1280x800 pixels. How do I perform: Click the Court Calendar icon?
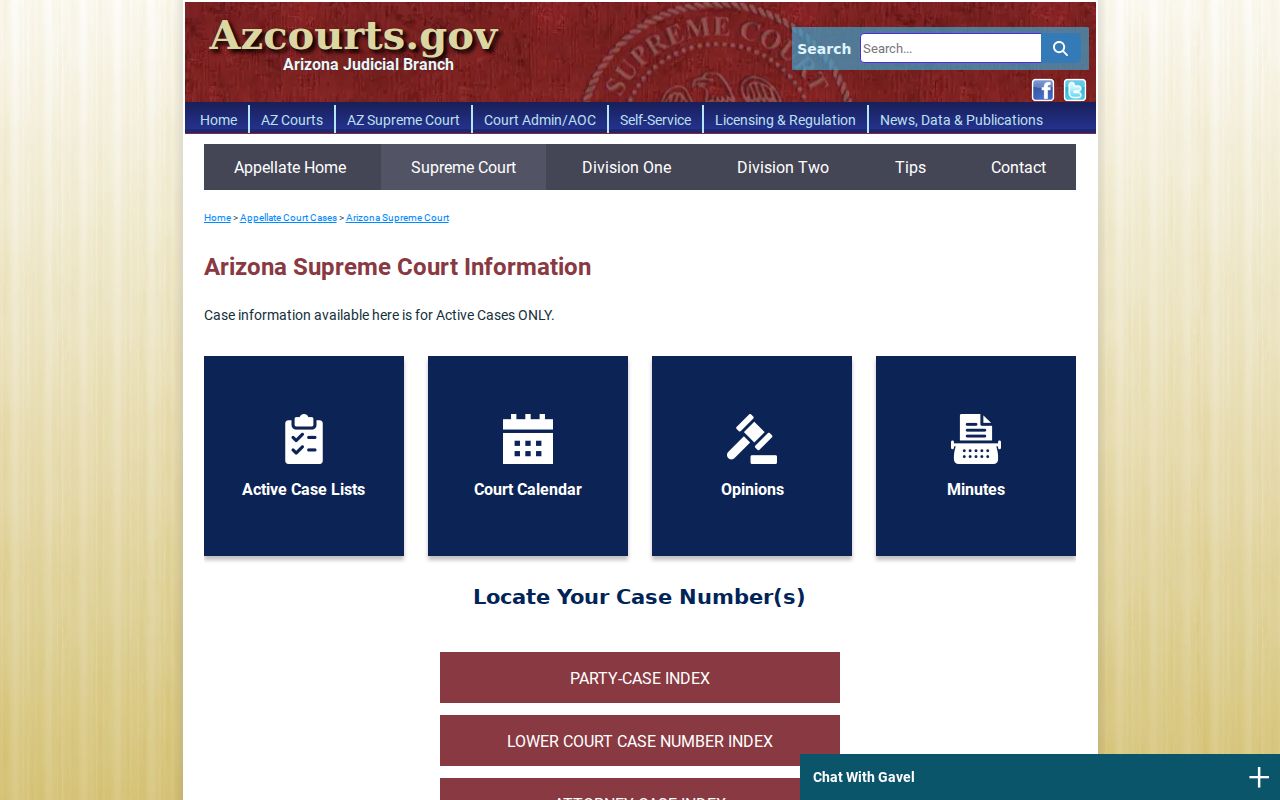pyautogui.click(x=528, y=439)
